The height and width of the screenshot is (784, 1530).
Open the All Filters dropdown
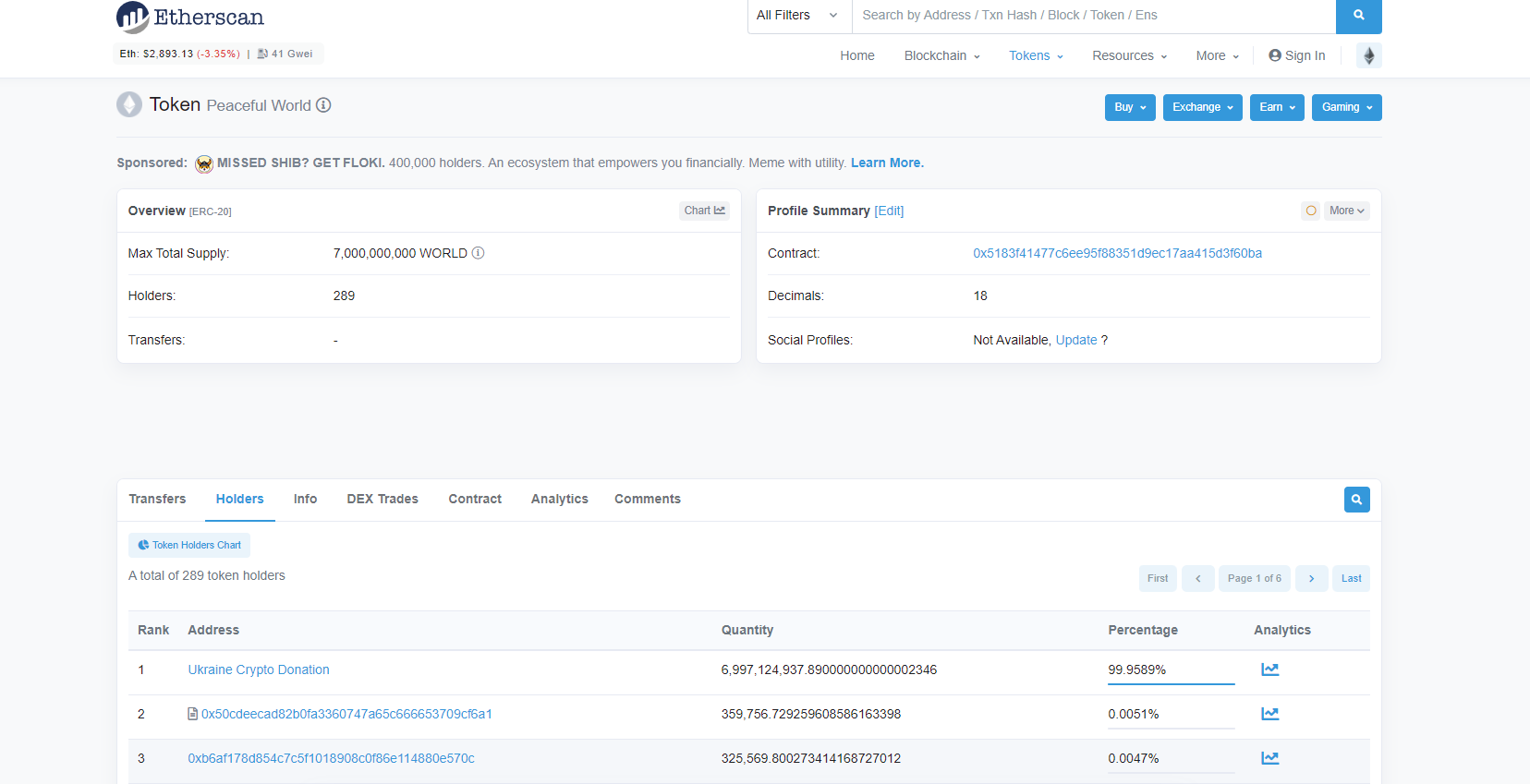799,16
